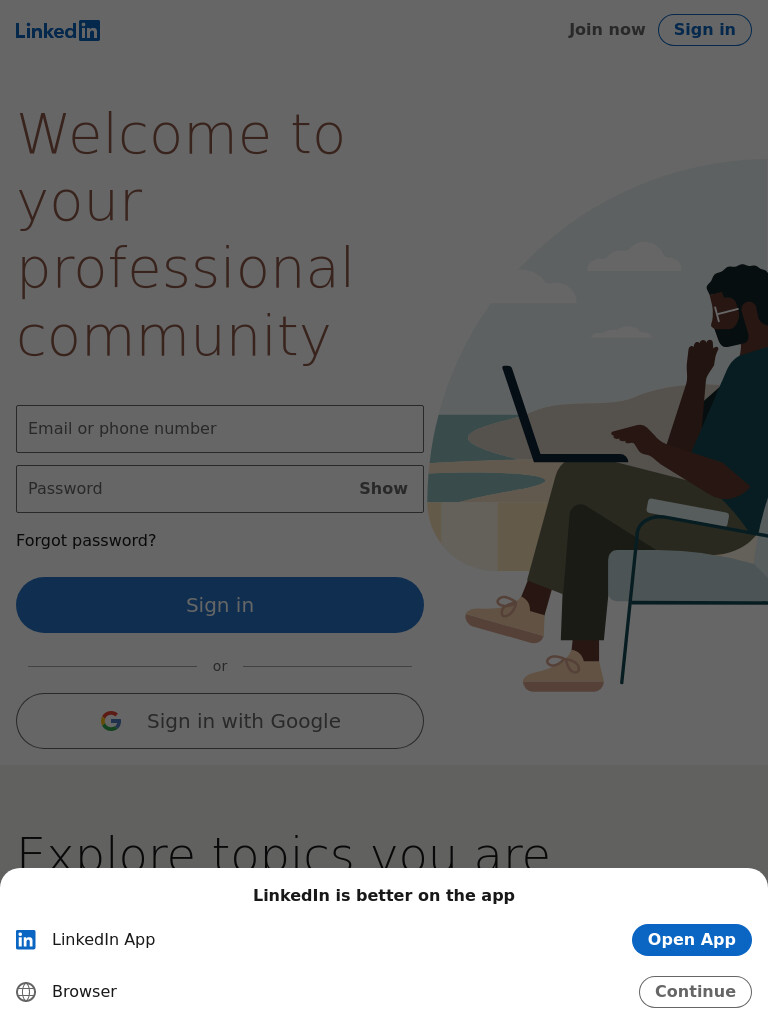Click Join now in the header

[x=607, y=29]
